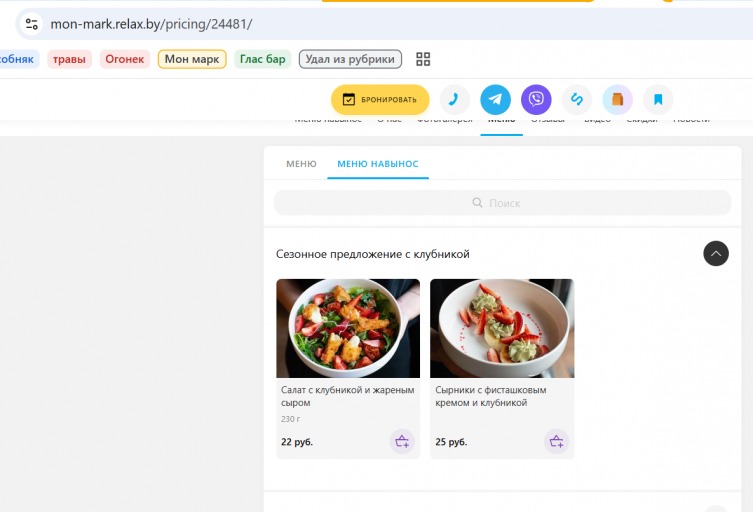Click the phone call icon

click(x=454, y=99)
